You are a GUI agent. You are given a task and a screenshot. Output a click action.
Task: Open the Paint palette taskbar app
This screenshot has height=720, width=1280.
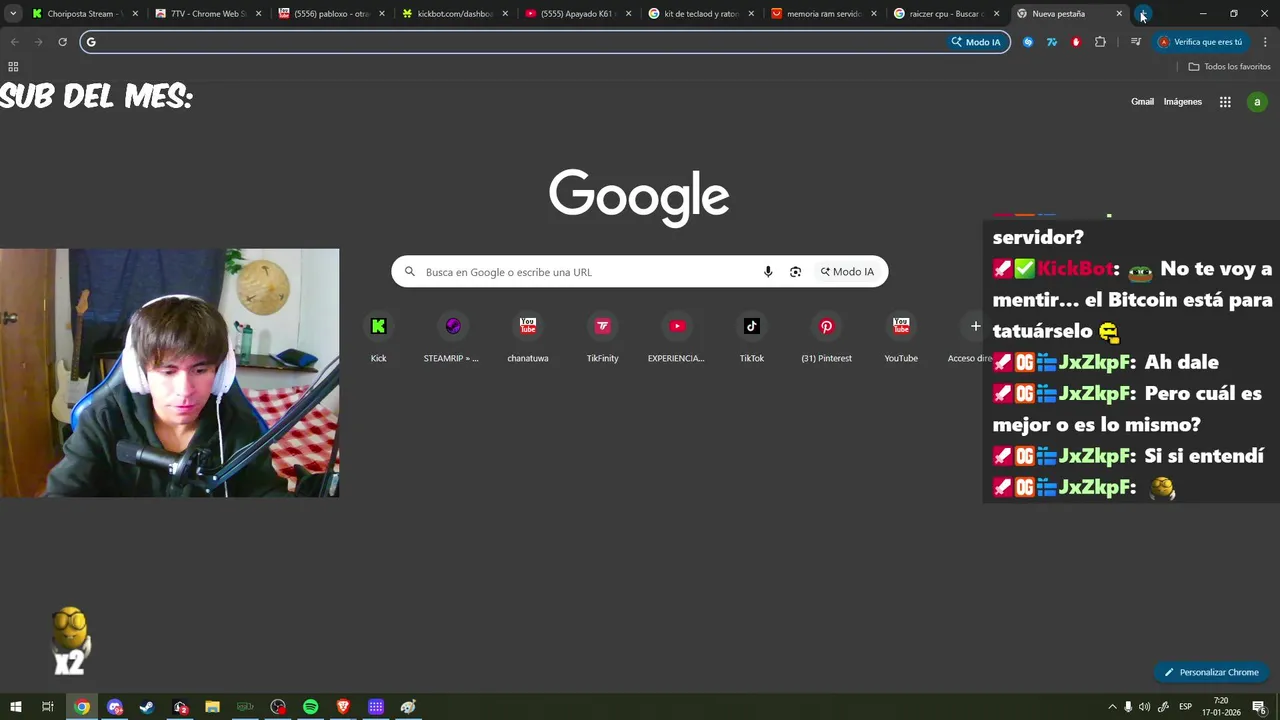pos(408,707)
